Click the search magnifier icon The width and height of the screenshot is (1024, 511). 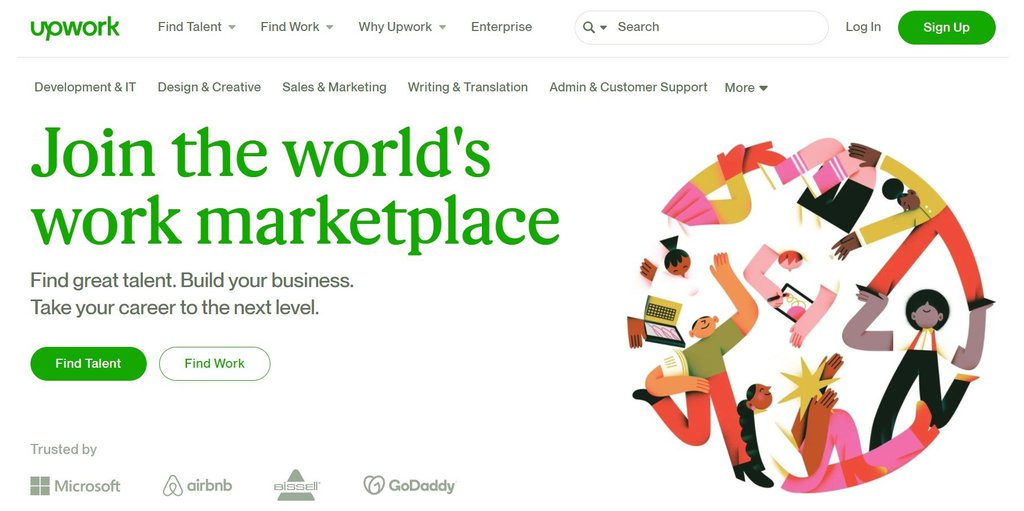pos(588,27)
